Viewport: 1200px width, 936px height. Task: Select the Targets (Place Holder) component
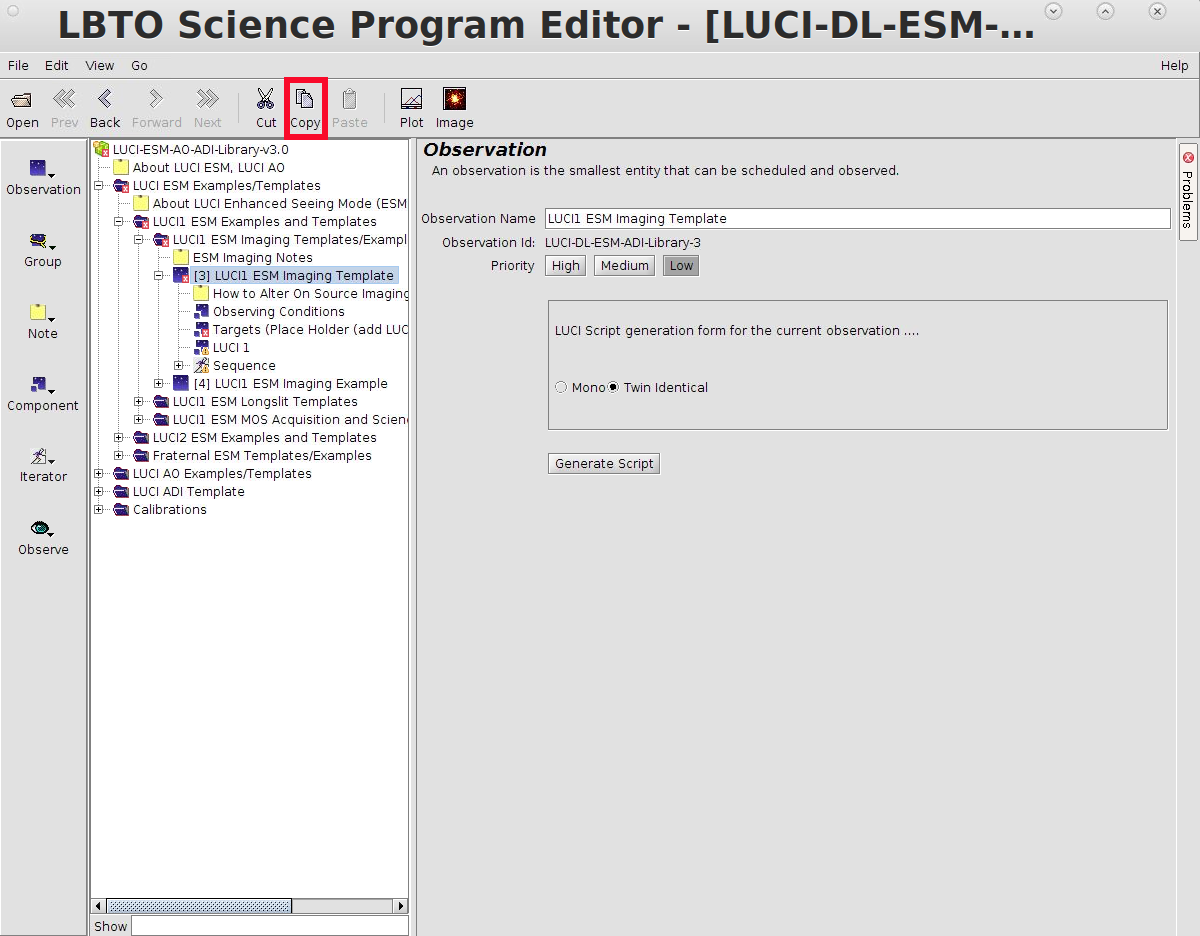301,329
